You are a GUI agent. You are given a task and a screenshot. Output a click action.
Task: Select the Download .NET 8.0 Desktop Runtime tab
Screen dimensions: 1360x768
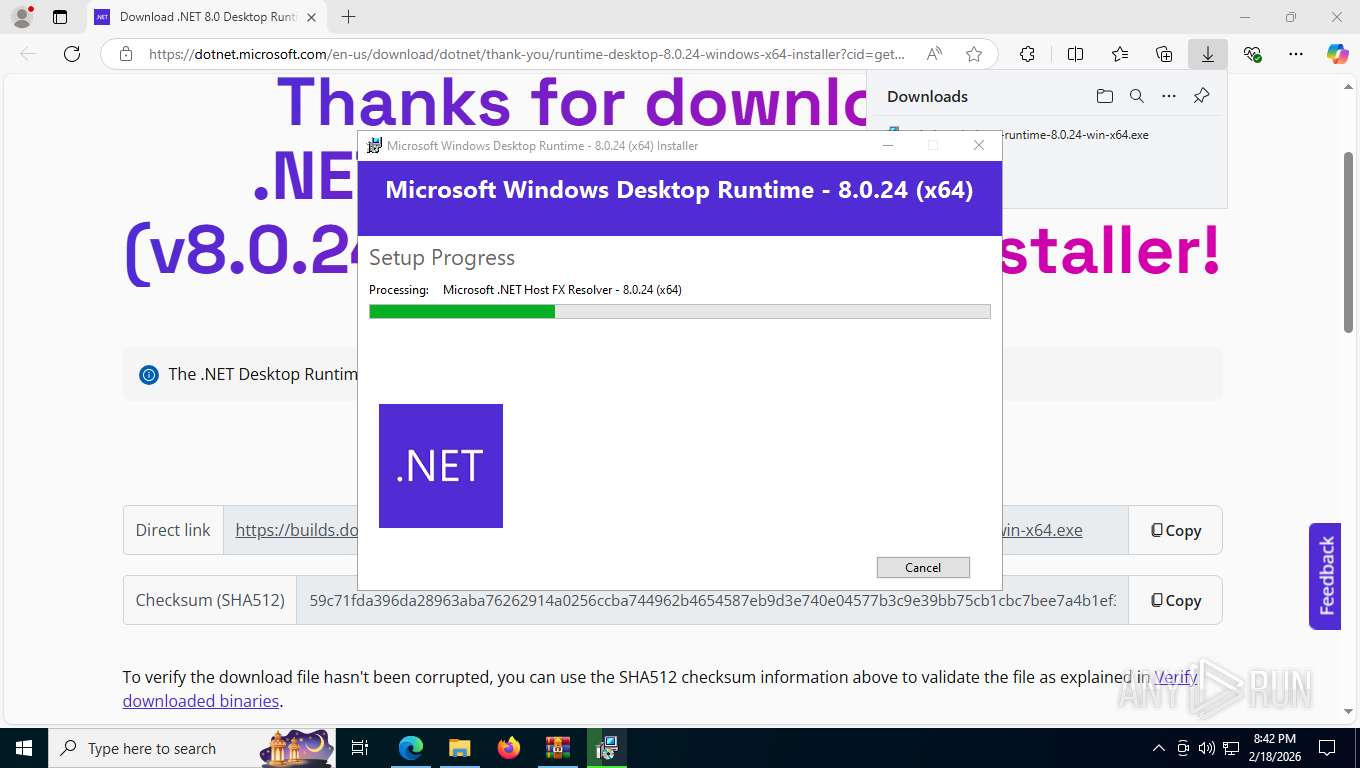tap(208, 16)
